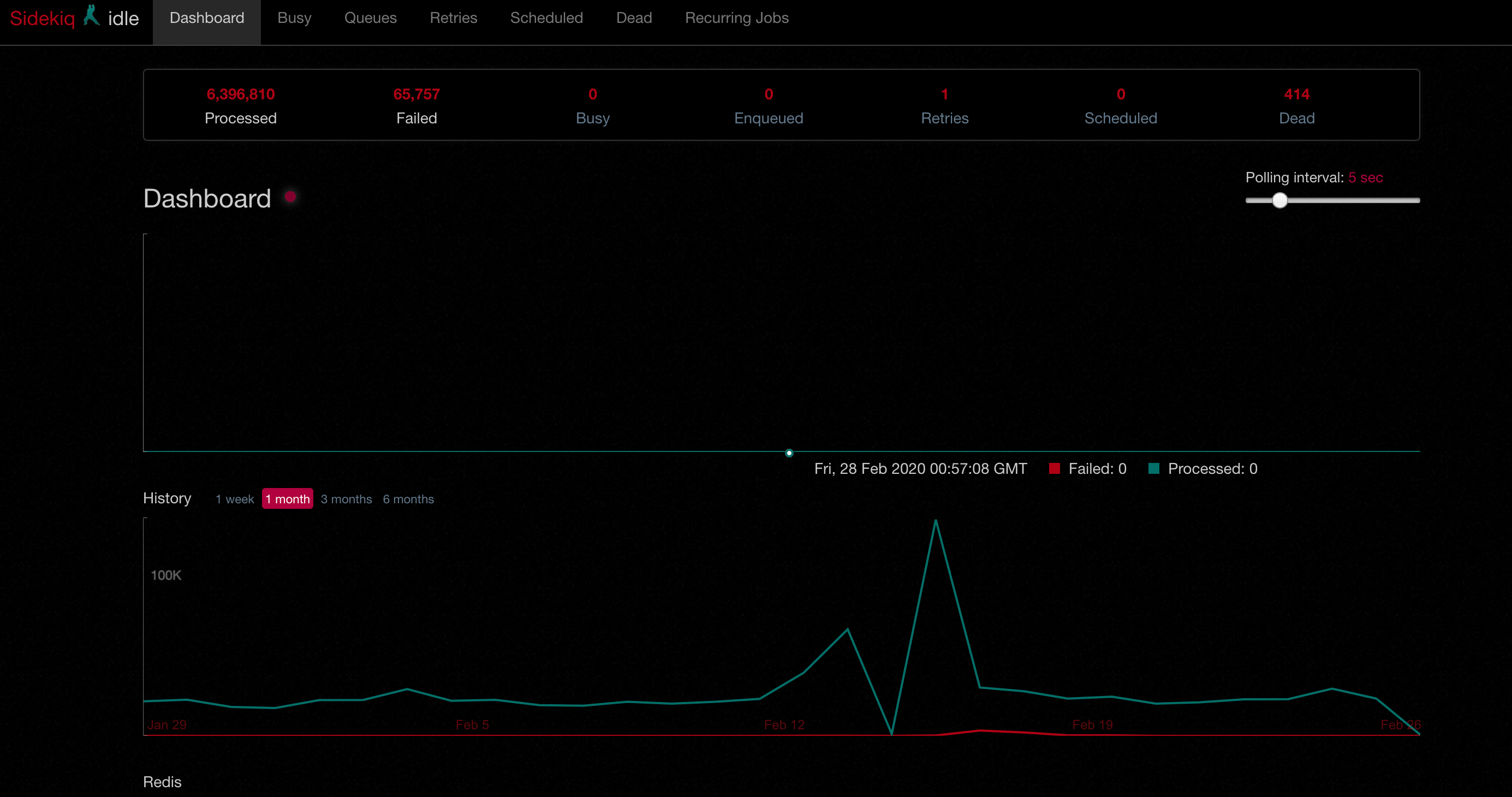The width and height of the screenshot is (1512, 797).
Task: Go to the Retries section
Action: [x=453, y=17]
